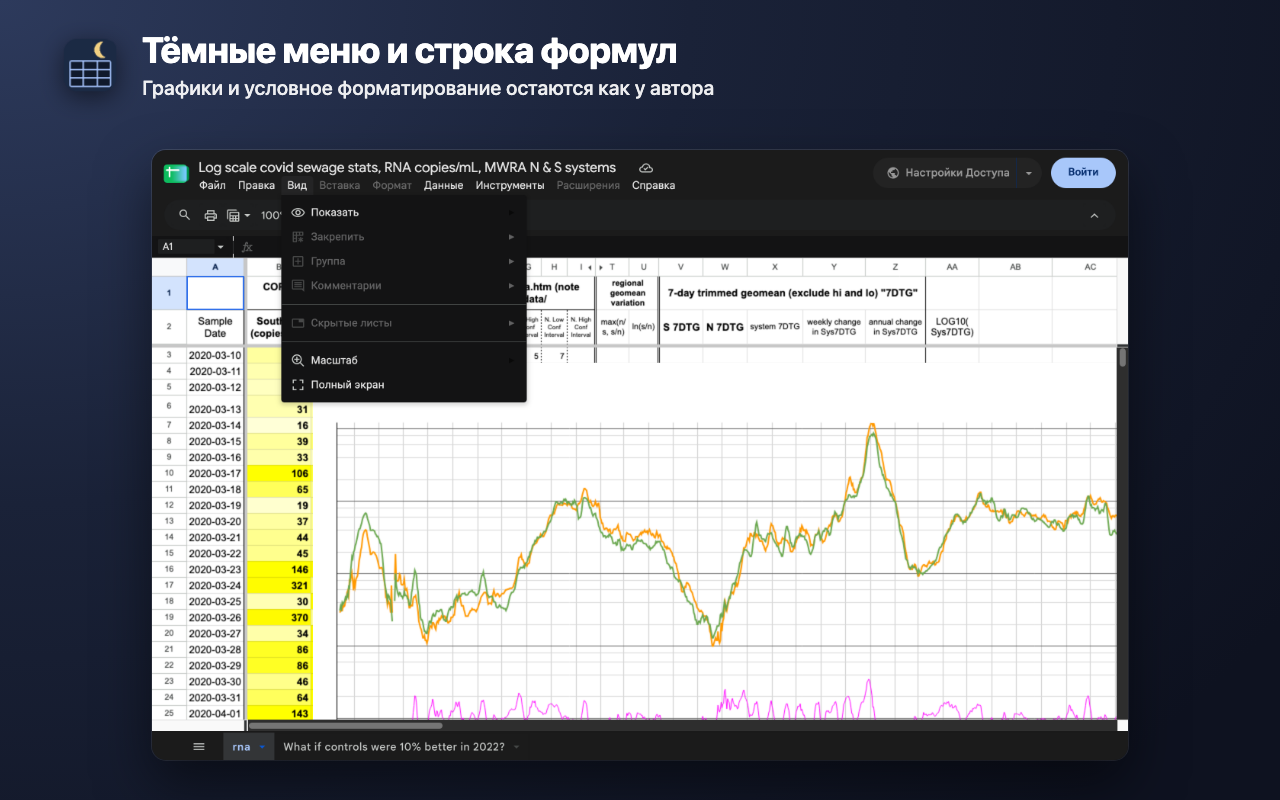The height and width of the screenshot is (800, 1280).
Task: Open the Правка menu
Action: (x=257, y=185)
